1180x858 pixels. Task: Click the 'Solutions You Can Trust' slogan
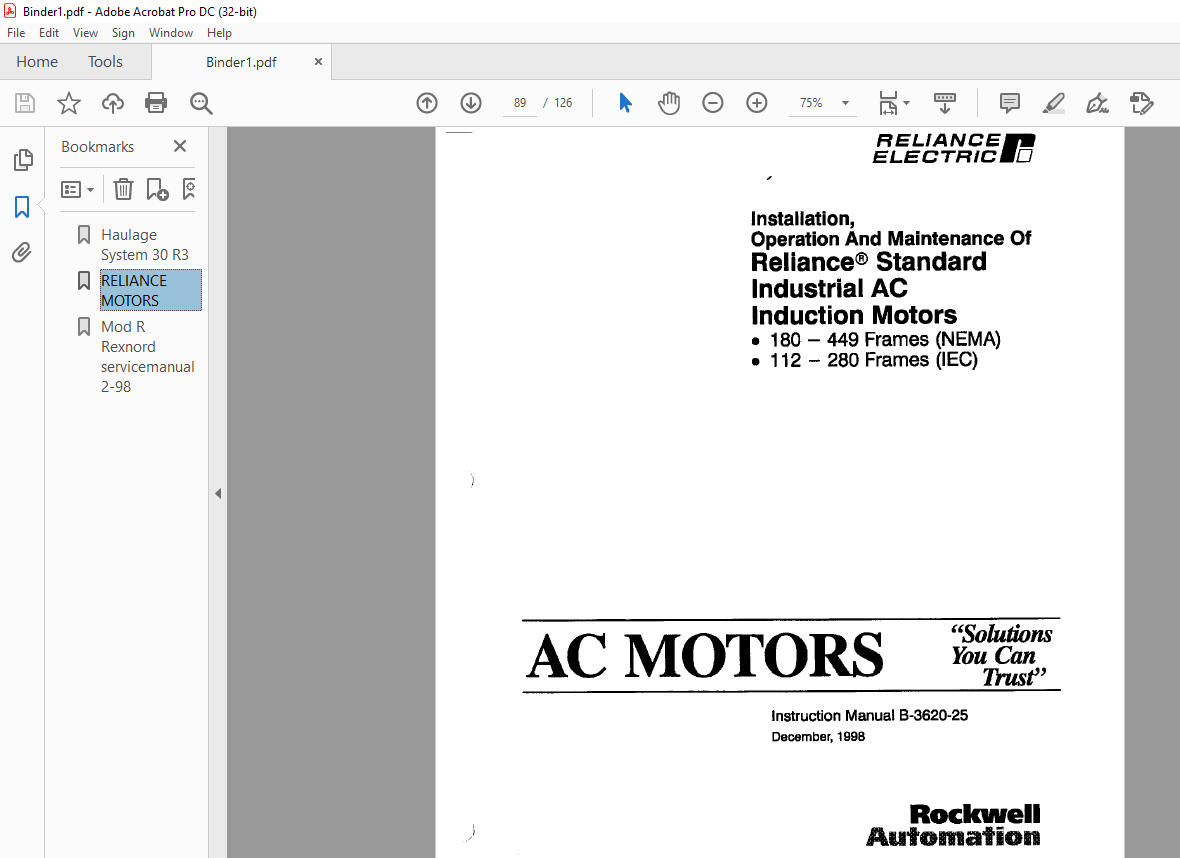[1001, 655]
